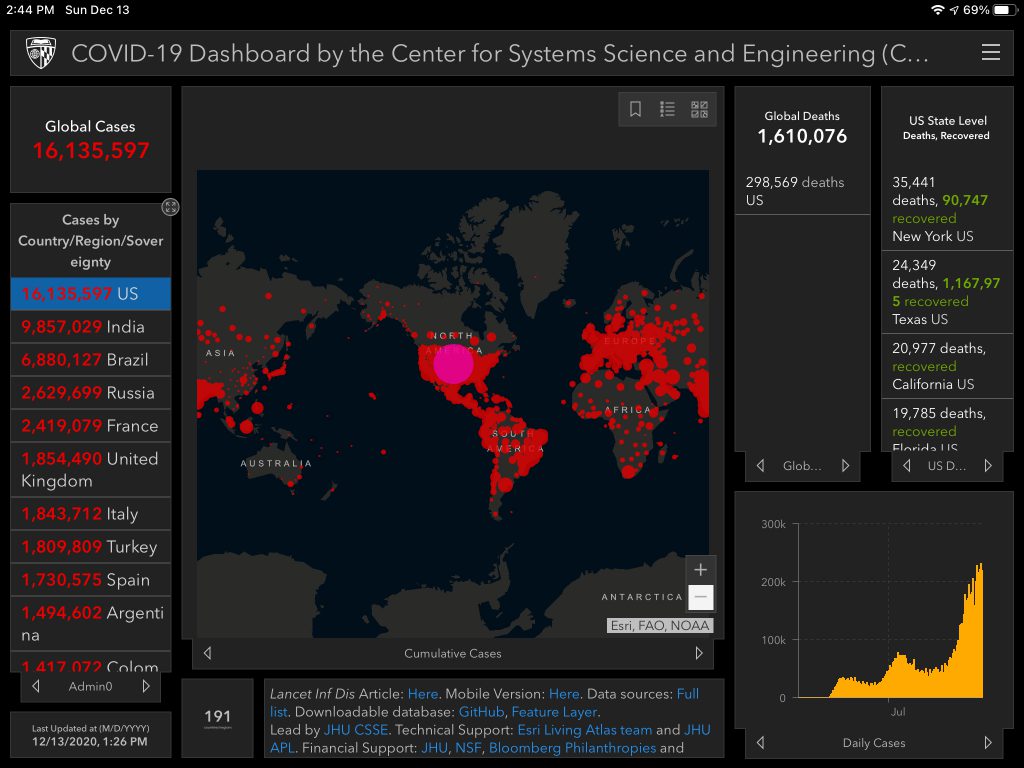Click the Johns Hopkins shield logo
Screen dimensions: 1024x768
[41, 53]
